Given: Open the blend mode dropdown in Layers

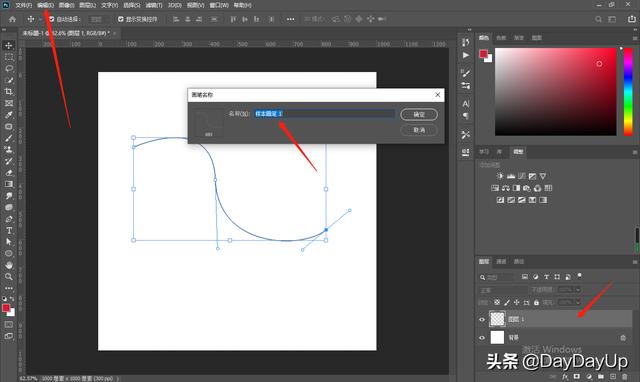Looking at the screenshot, I should [x=503, y=290].
